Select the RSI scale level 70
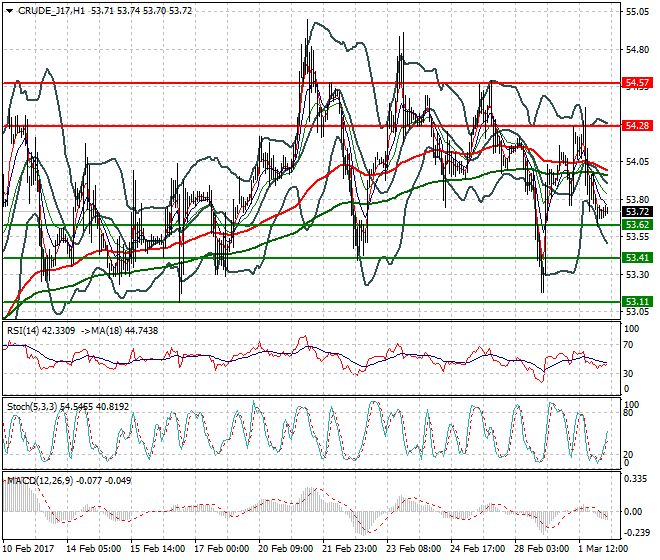Screen dimensions: 660x560 click(628, 345)
